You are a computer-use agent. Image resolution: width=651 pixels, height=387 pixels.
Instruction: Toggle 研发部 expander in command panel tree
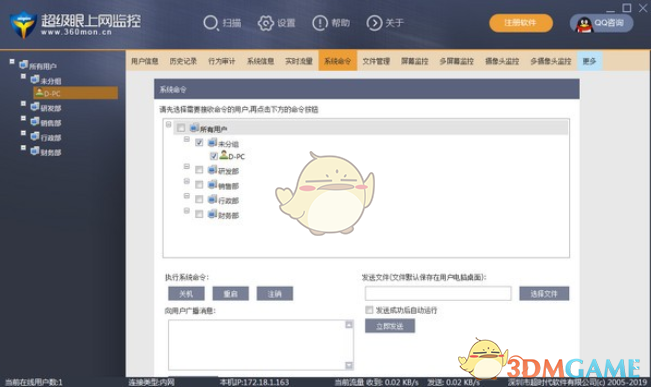(x=187, y=167)
